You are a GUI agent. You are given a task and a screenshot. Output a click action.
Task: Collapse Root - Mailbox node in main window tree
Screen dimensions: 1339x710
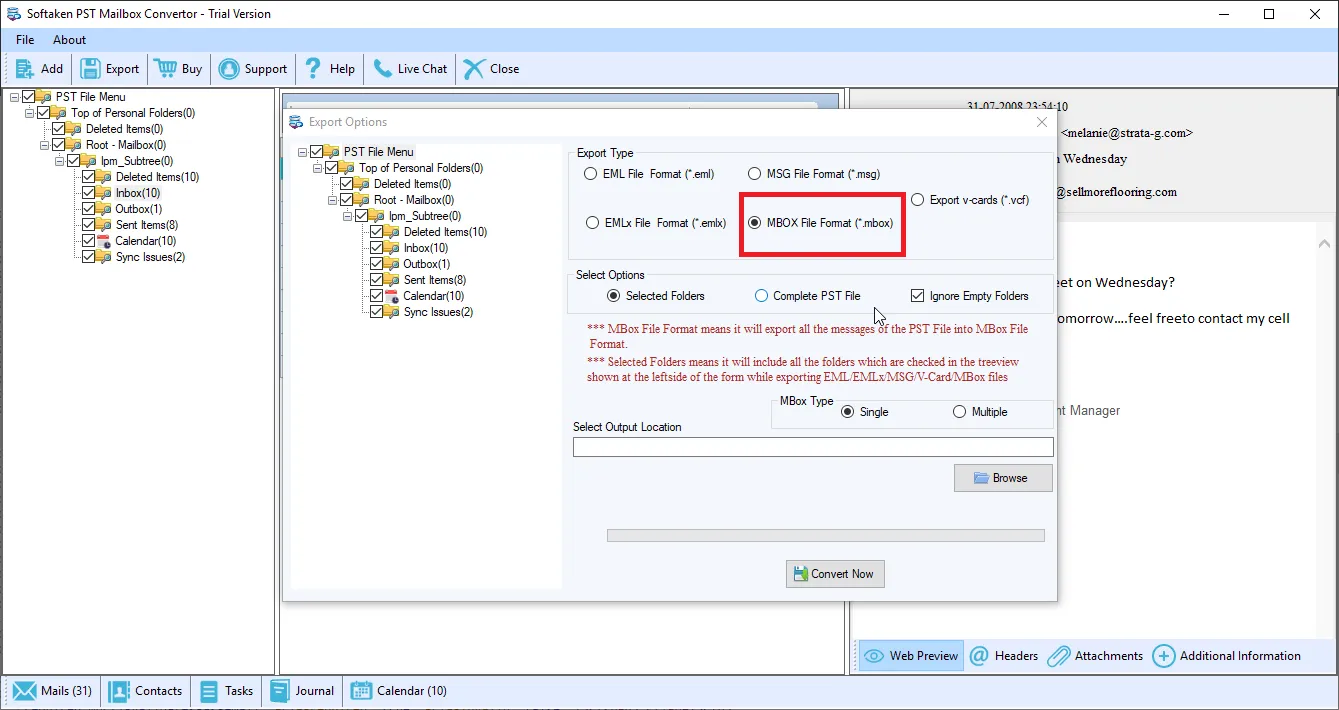click(x=44, y=145)
